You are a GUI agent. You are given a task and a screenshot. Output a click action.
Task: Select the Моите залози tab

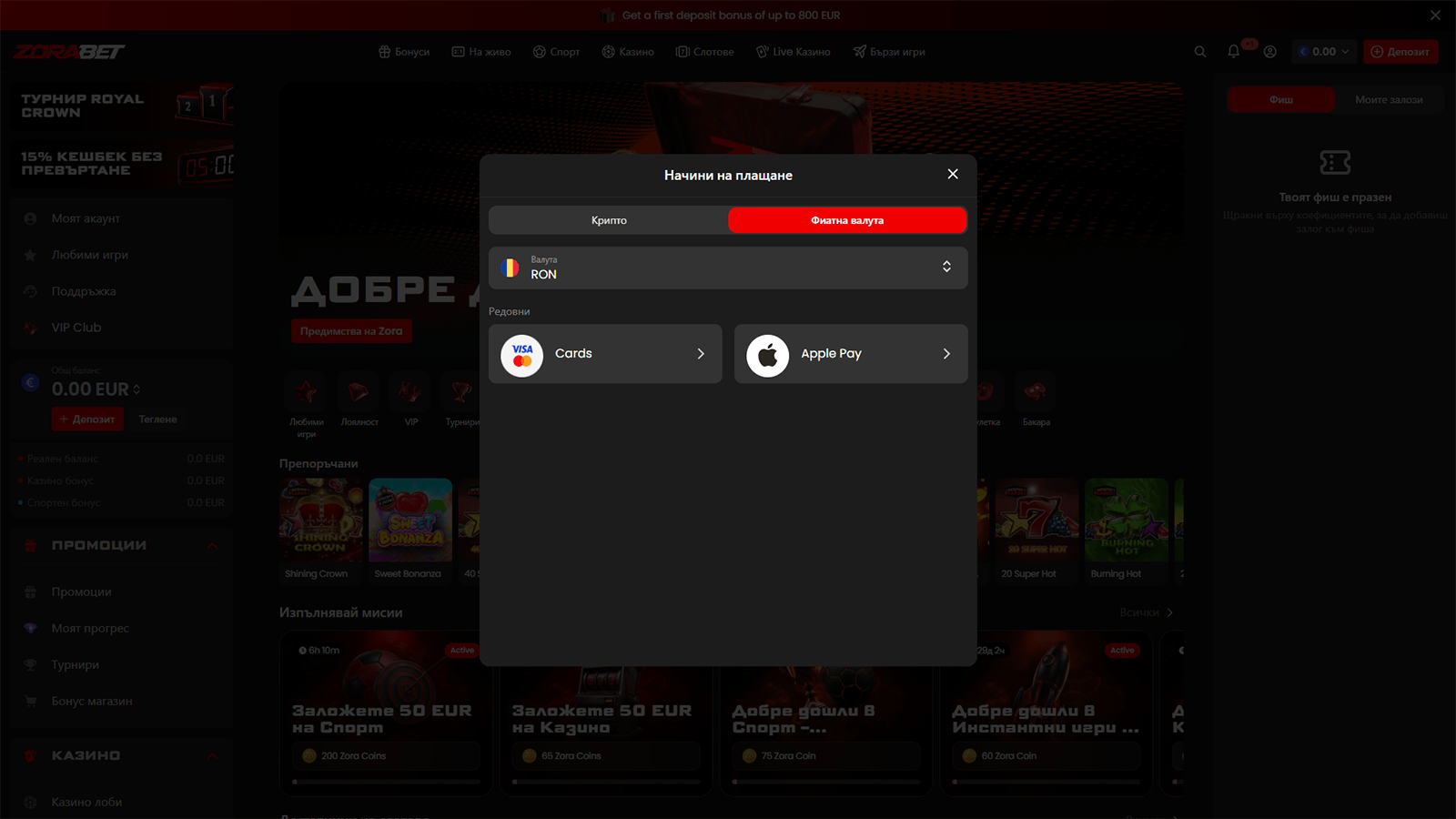pyautogui.click(x=1389, y=100)
